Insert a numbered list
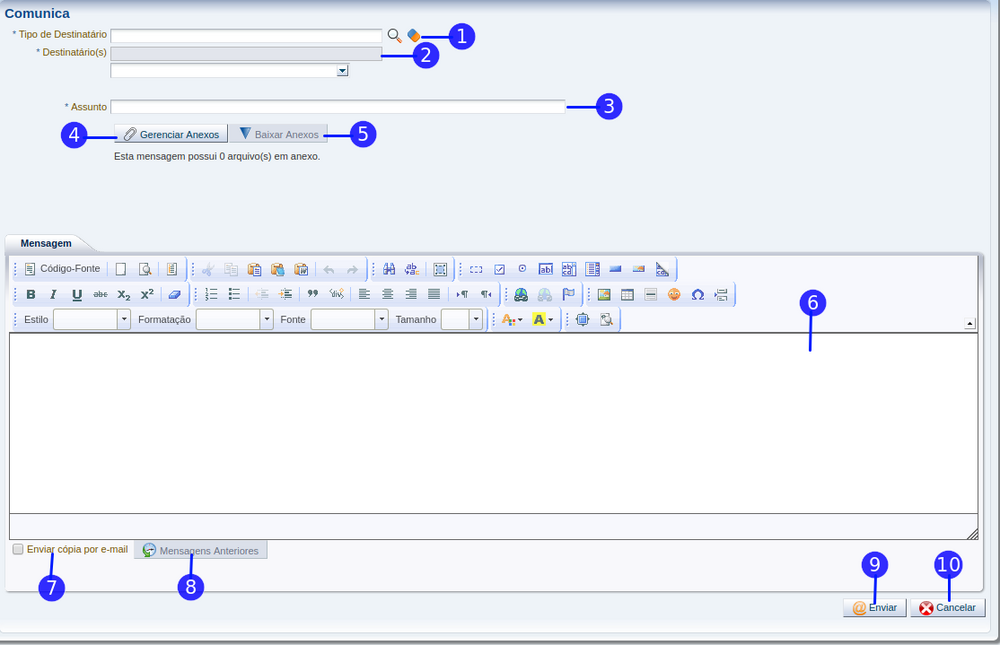1000x645 pixels. 211,295
